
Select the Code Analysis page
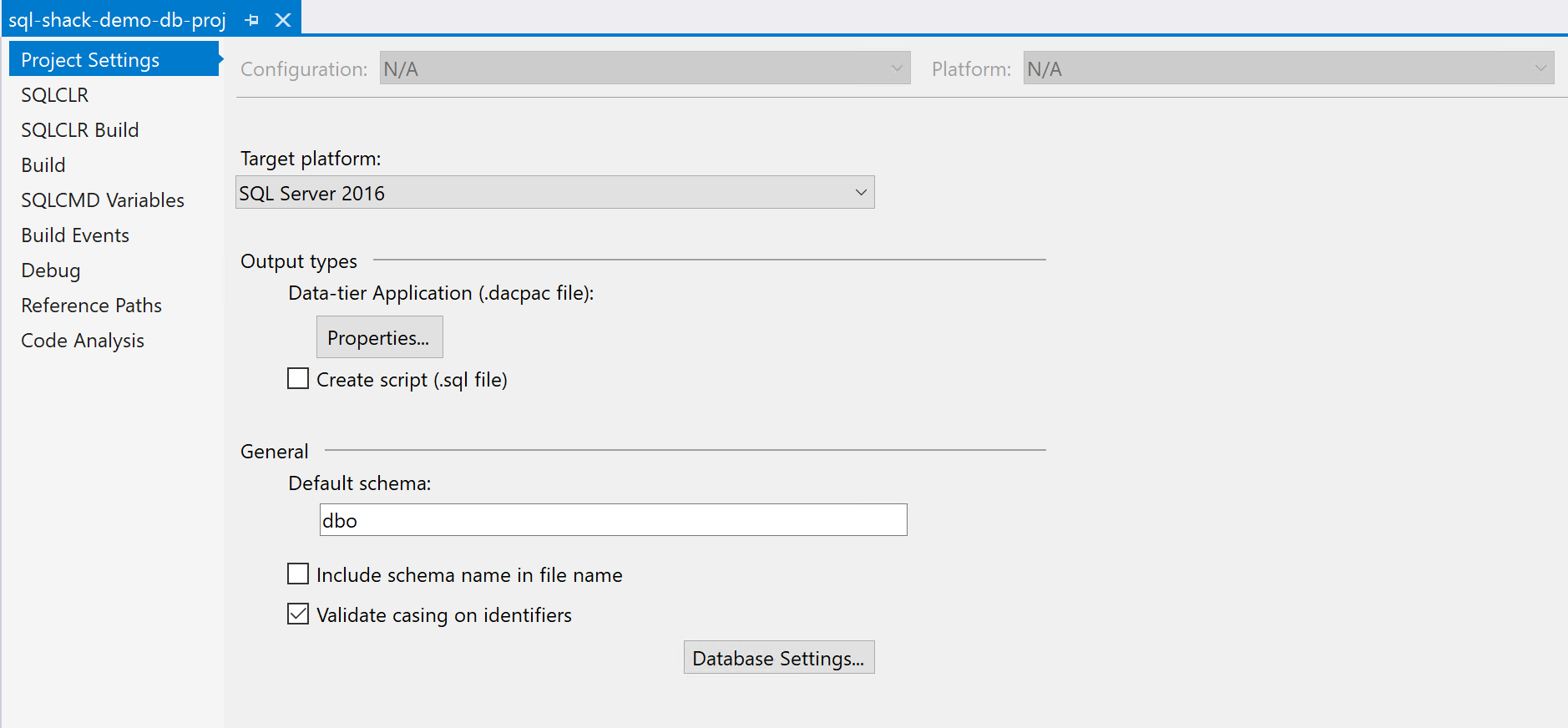pos(83,341)
